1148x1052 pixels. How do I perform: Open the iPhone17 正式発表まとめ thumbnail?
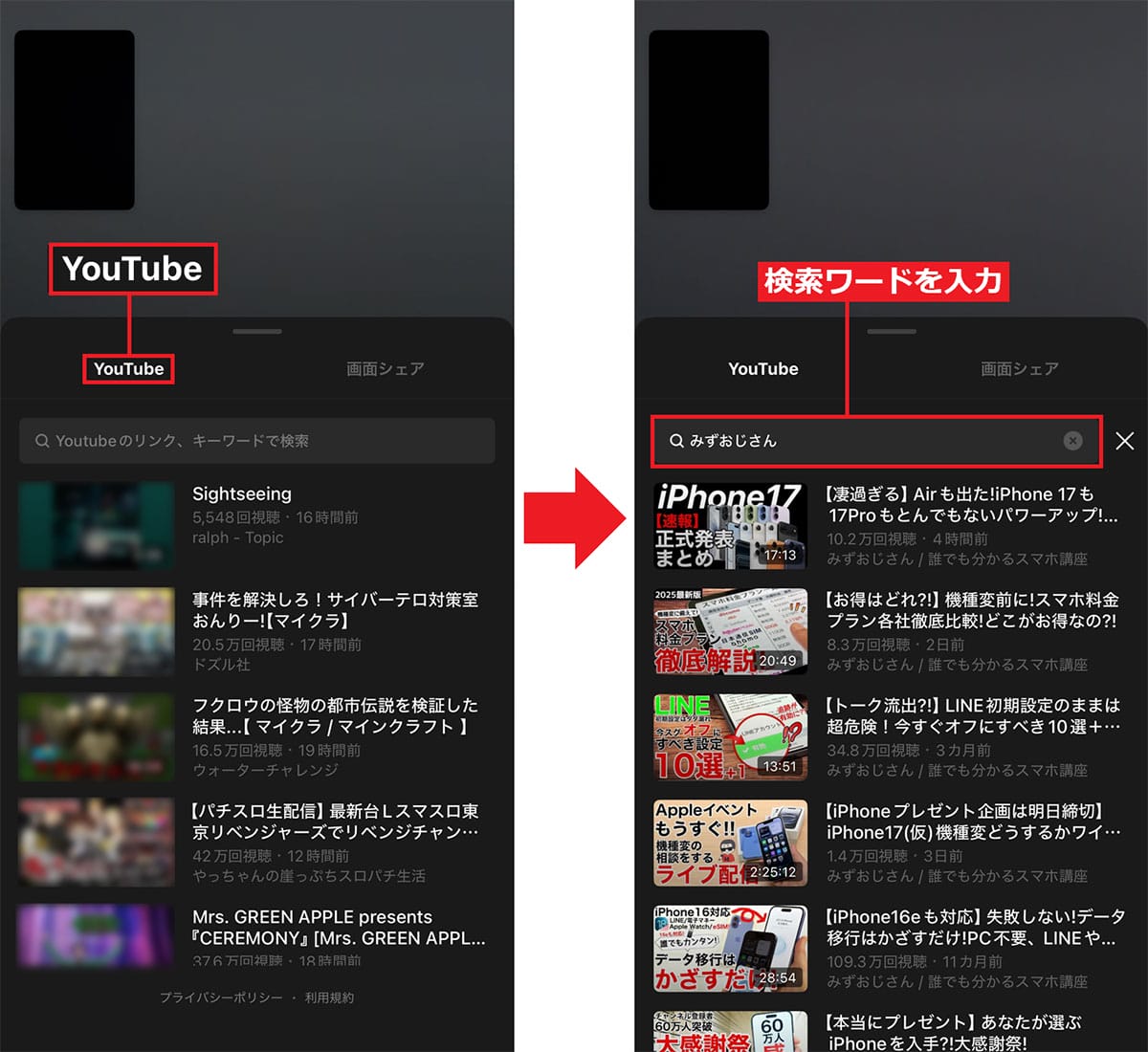(x=731, y=526)
